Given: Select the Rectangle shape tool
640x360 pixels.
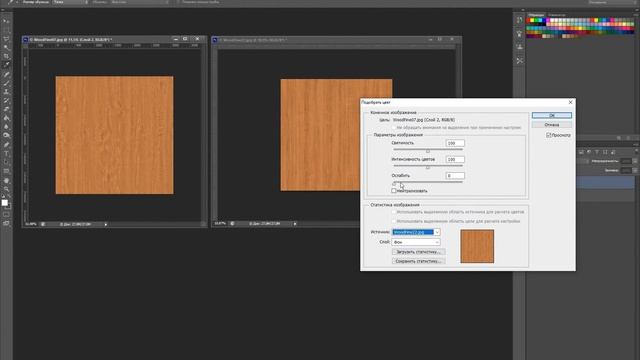Looking at the screenshot, I should pyautogui.click(x=6, y=171).
